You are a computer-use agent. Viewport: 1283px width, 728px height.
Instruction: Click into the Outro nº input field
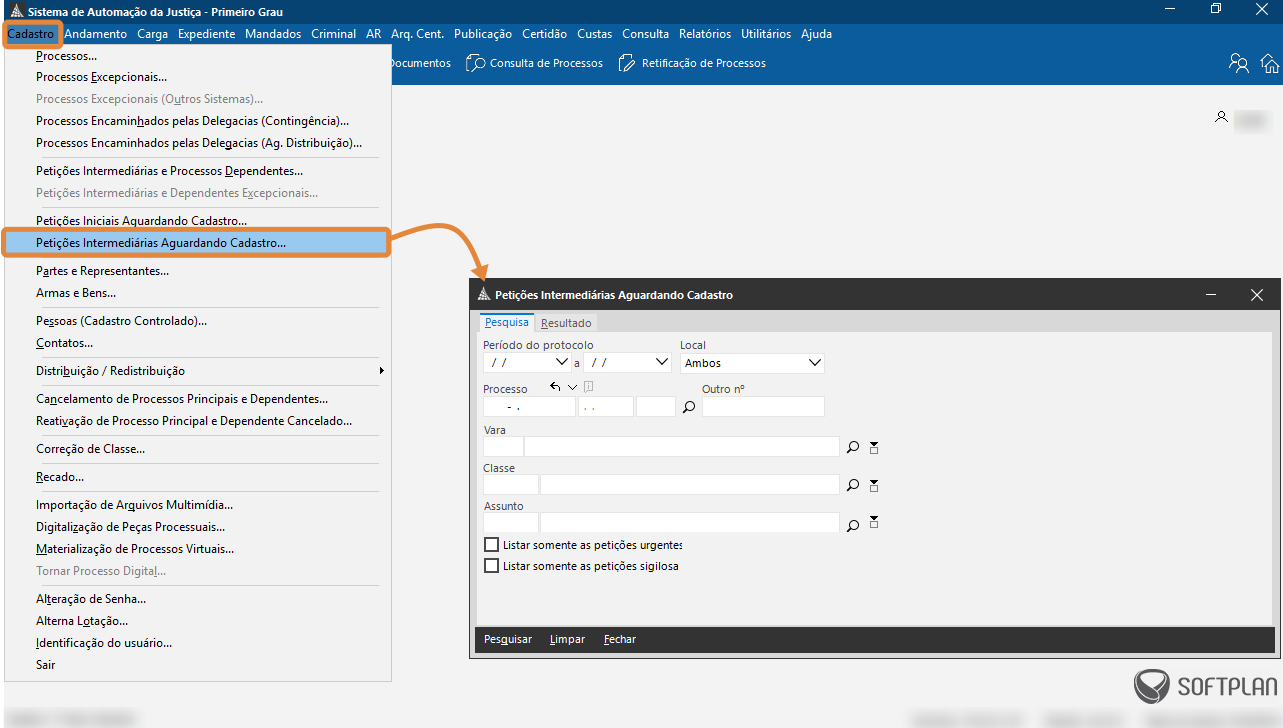(x=763, y=407)
